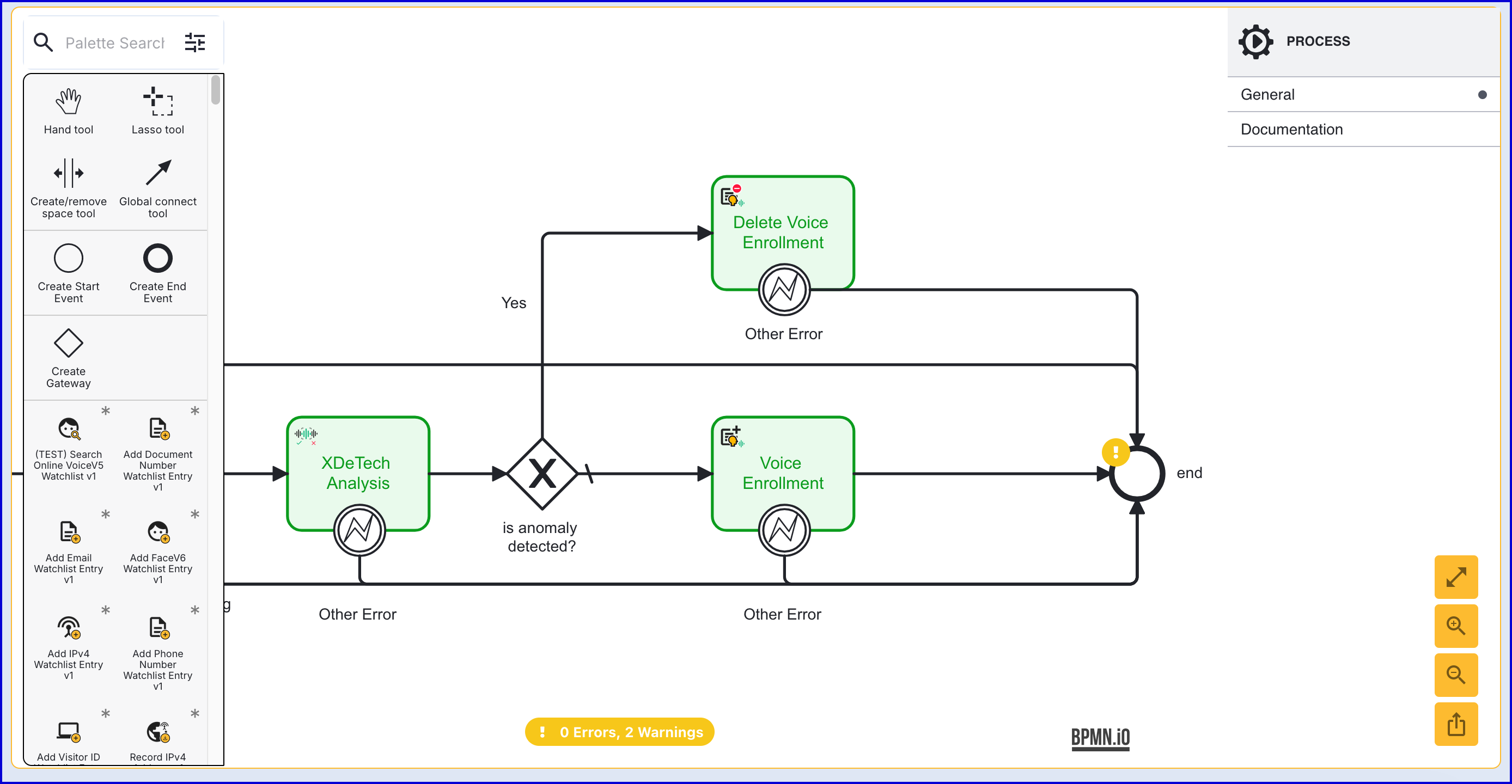Screen dimensions: 1512x784
Task: Select Create Start Event shape
Action: pos(68,273)
